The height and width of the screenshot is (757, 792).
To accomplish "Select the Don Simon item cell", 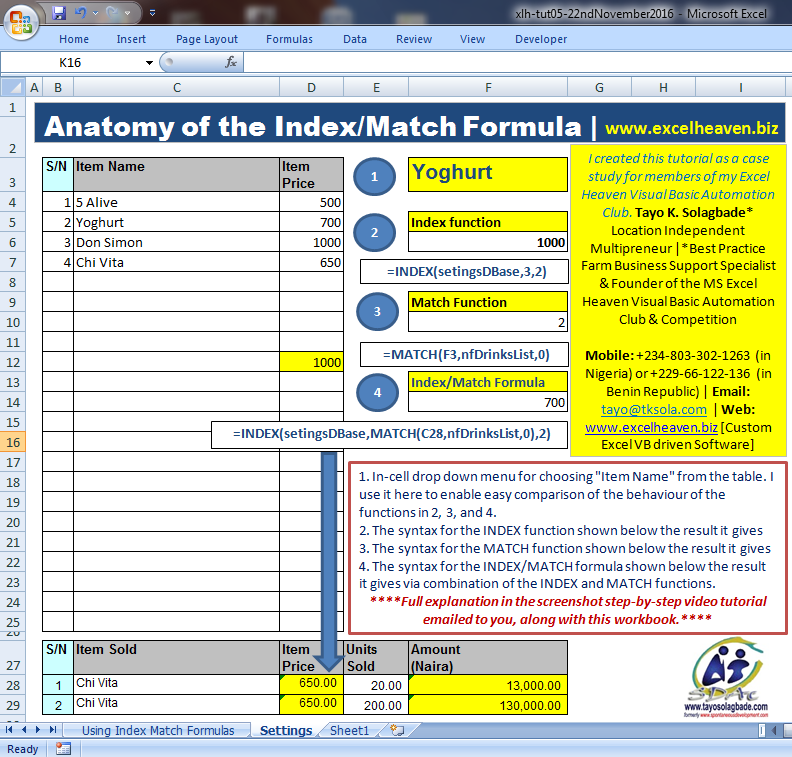I will pyautogui.click(x=176, y=242).
